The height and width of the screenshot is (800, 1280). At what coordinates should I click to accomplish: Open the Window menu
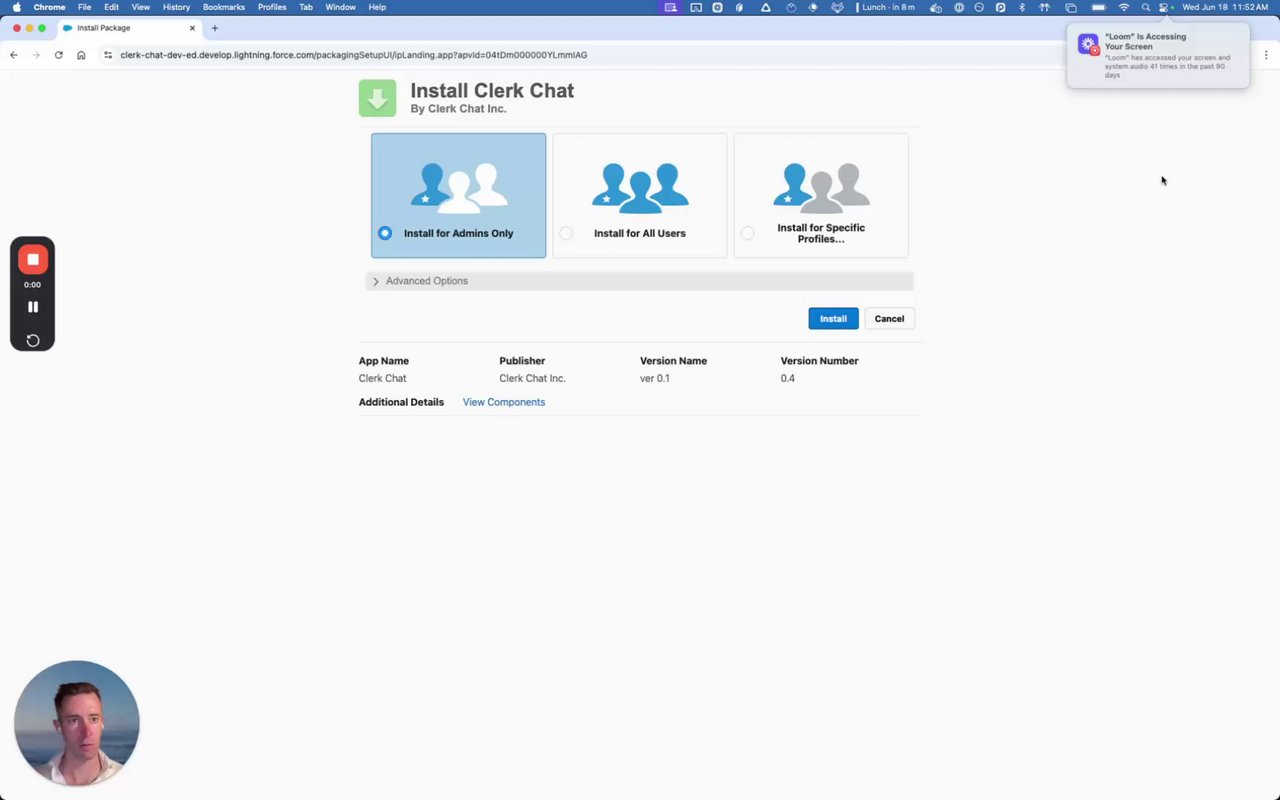point(341,7)
